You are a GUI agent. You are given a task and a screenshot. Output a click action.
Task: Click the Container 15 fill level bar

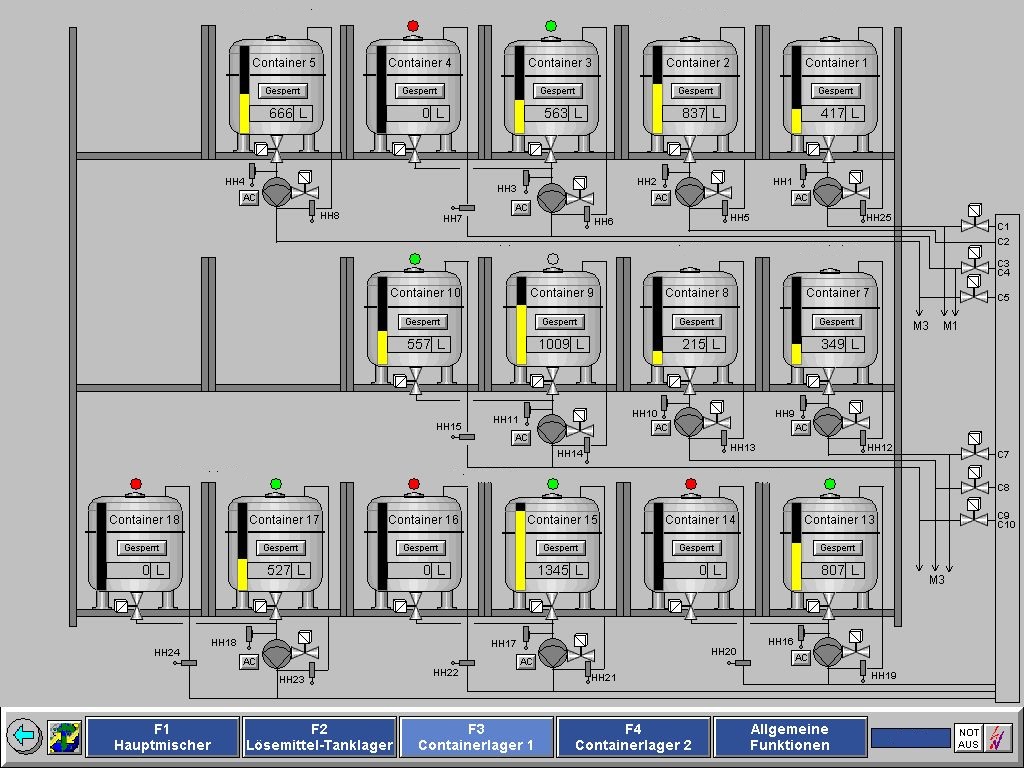(x=521, y=544)
